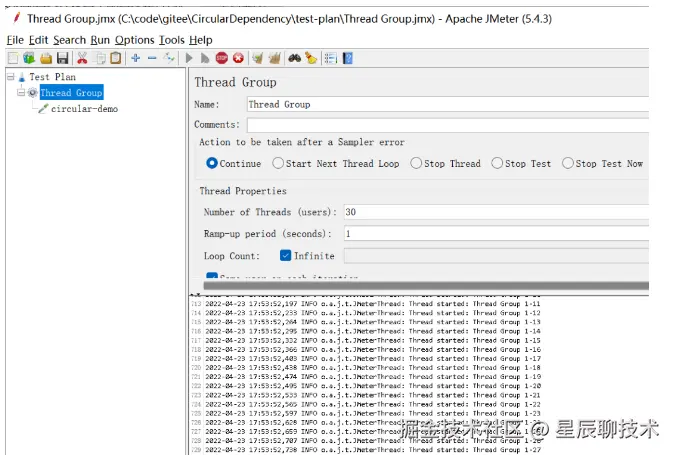Open Function Helper list icon
The width and height of the screenshot is (674, 455).
(x=331, y=58)
